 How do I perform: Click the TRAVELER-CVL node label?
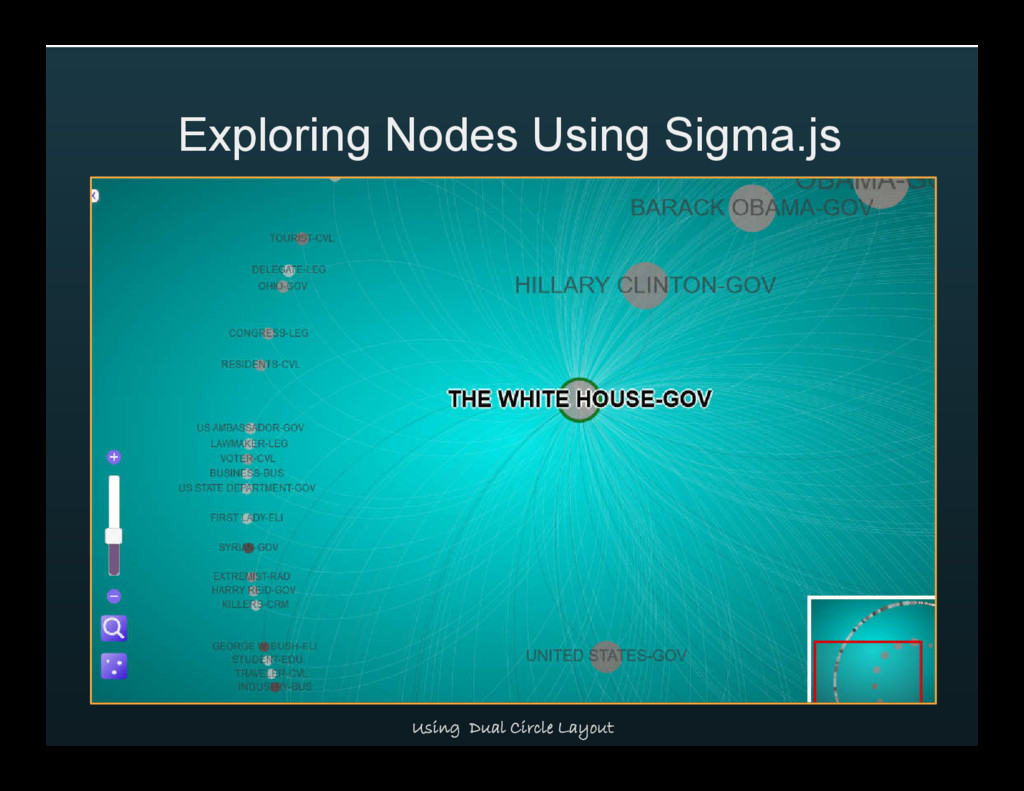[271, 674]
